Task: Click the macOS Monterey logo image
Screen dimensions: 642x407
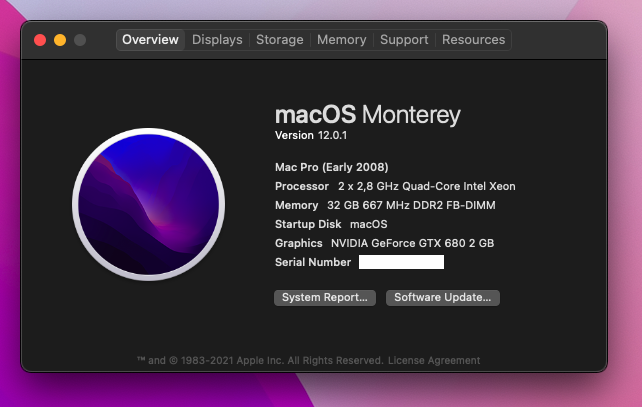Action: click(x=149, y=204)
